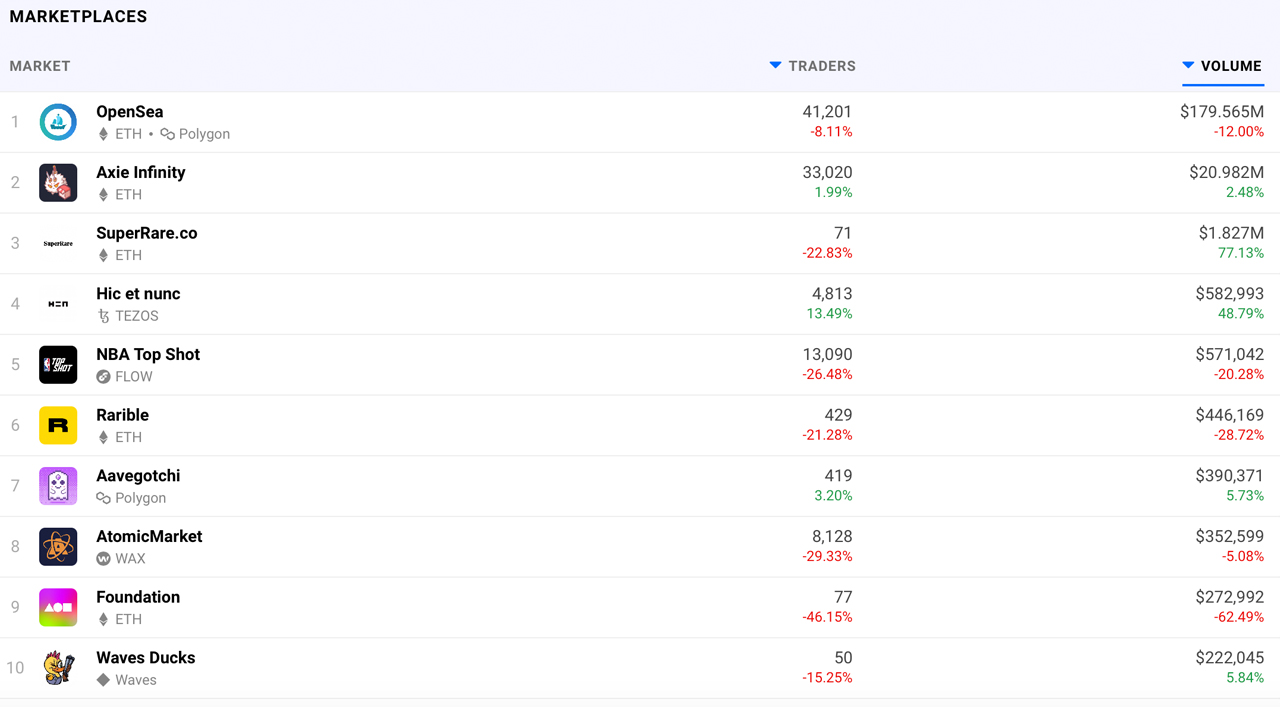
Task: Click the Polygon icon under Aavegotchi
Action: click(103, 498)
